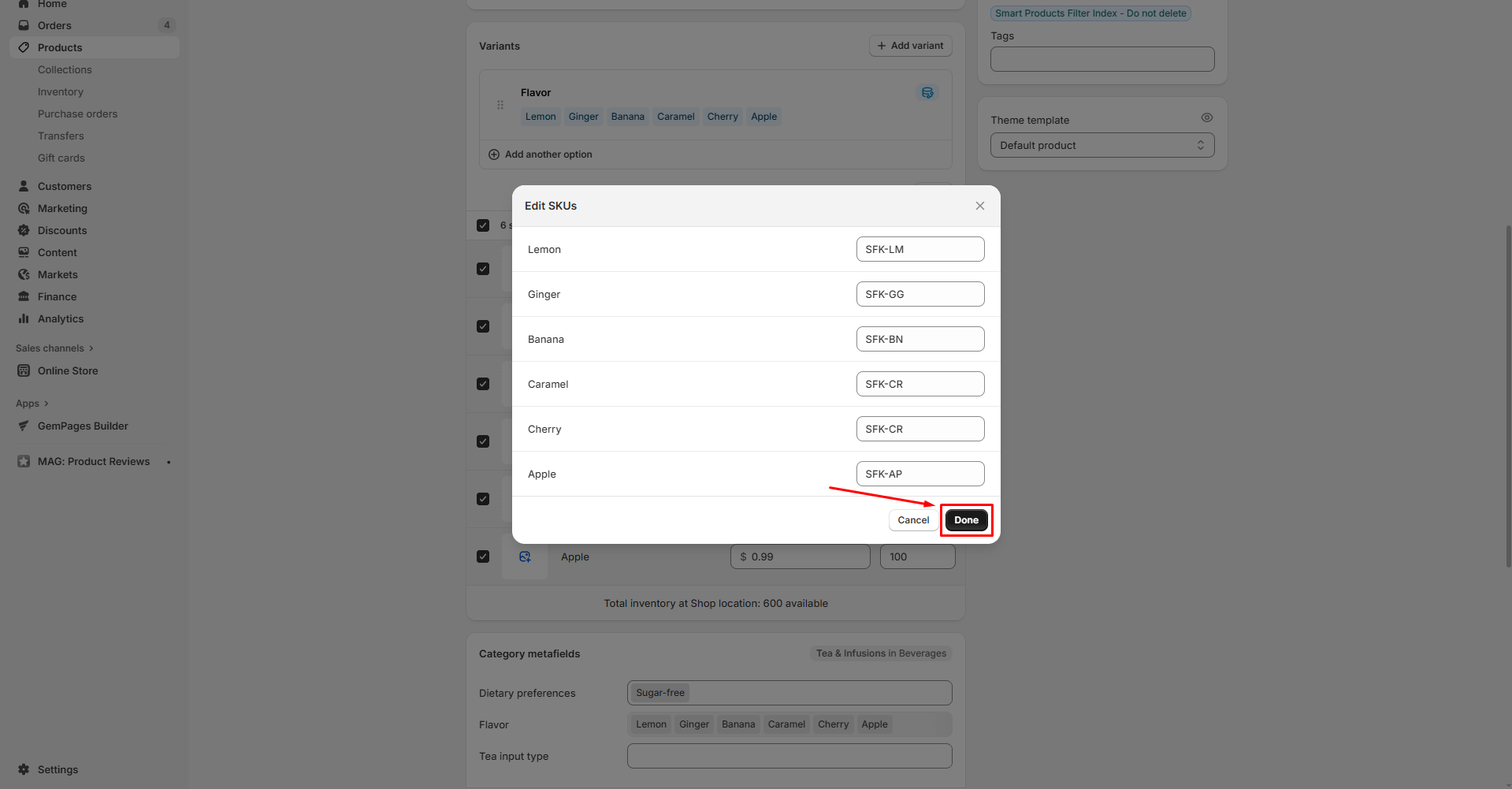Click the Finance bank icon
This screenshot has width=1512, height=789.
[x=24, y=296]
